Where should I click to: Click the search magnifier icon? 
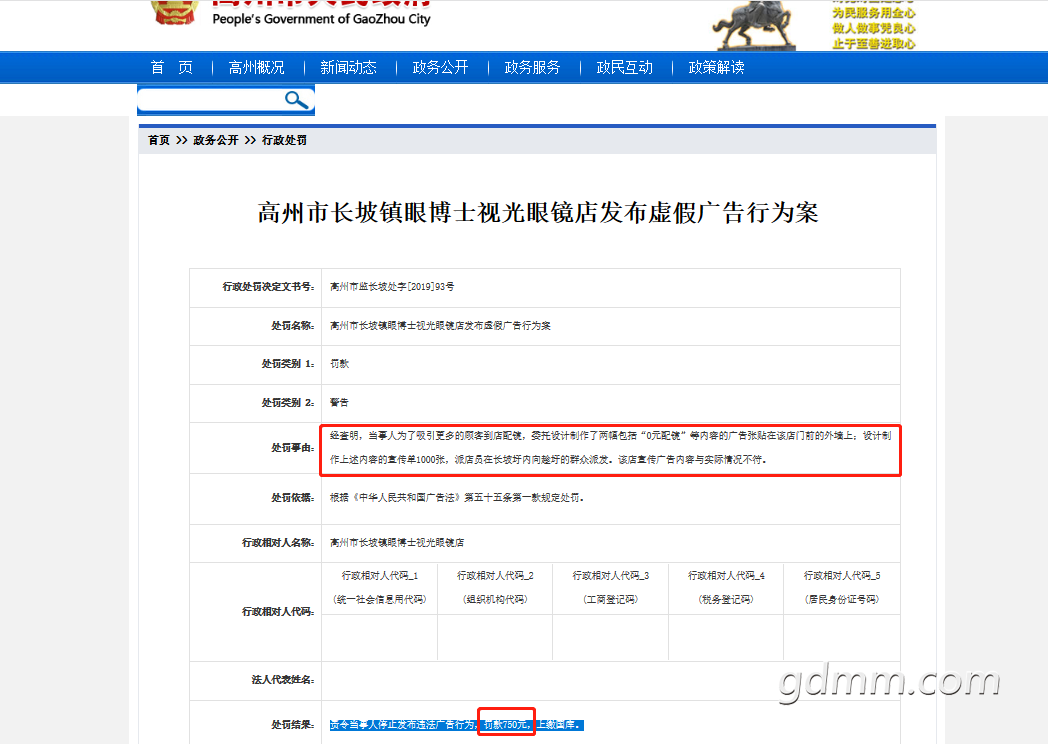tap(296, 100)
